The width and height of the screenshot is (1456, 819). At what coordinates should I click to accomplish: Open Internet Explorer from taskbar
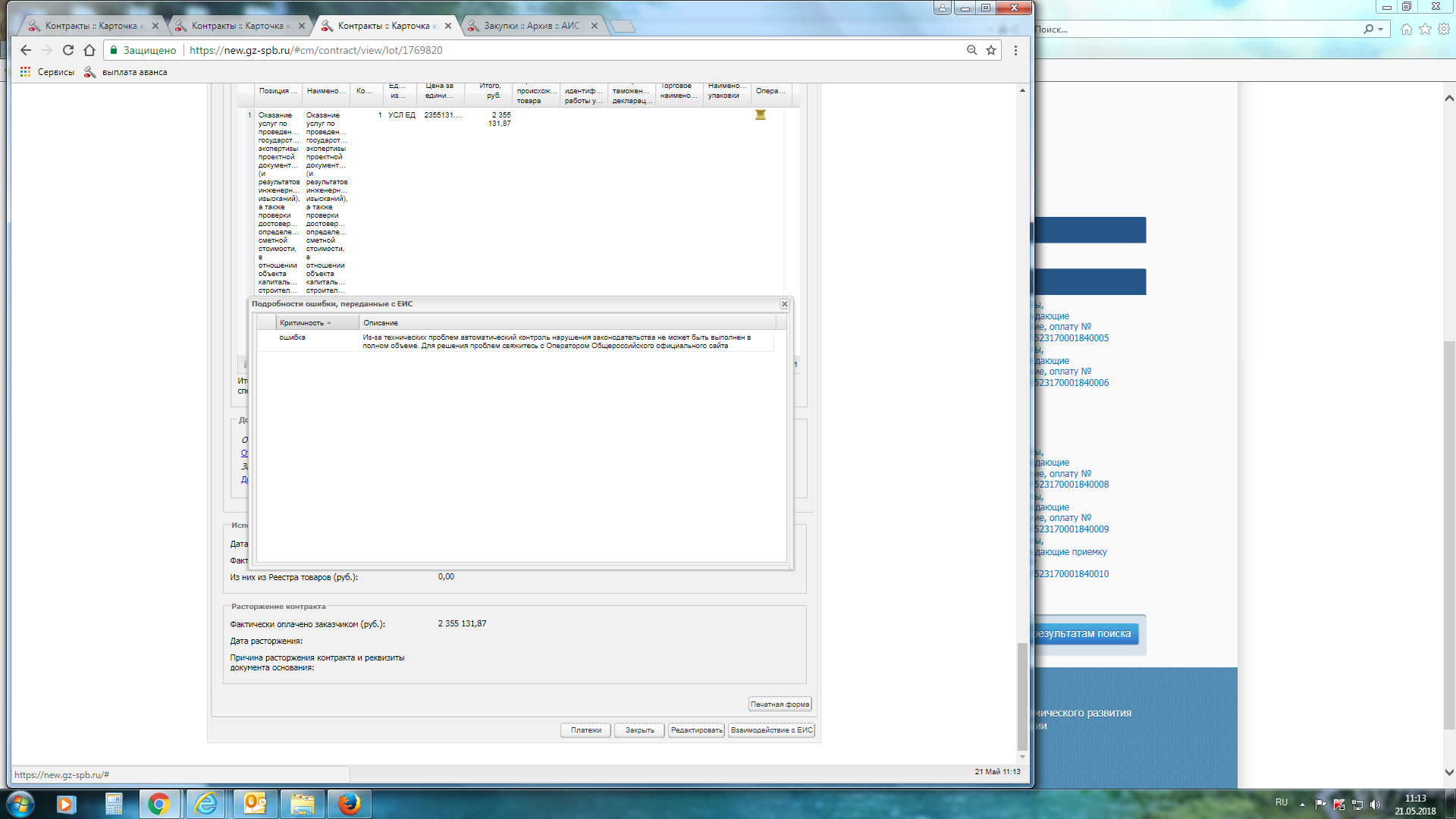point(206,804)
